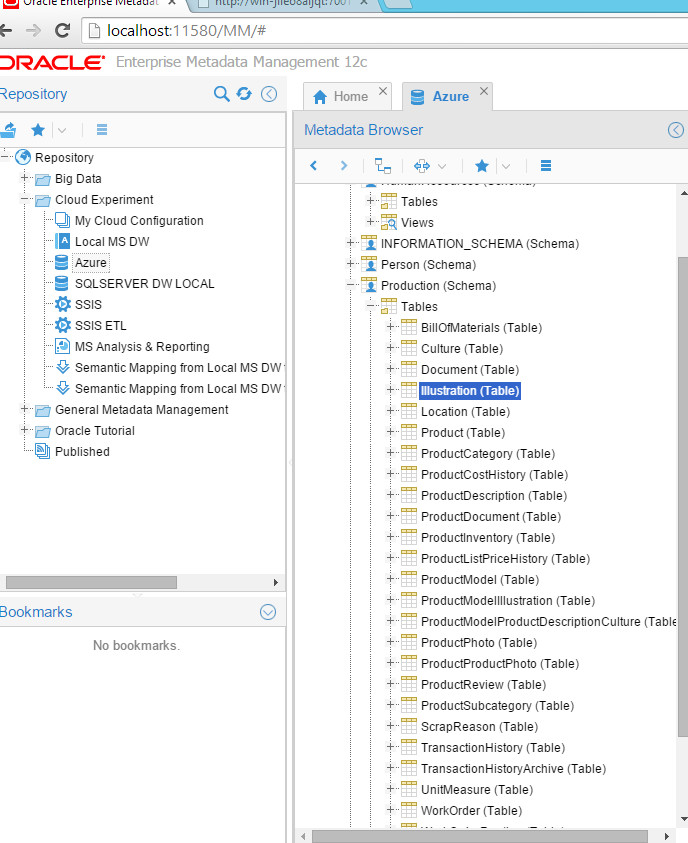Collapse the Production schema
The width and height of the screenshot is (688, 843).
pyautogui.click(x=350, y=285)
